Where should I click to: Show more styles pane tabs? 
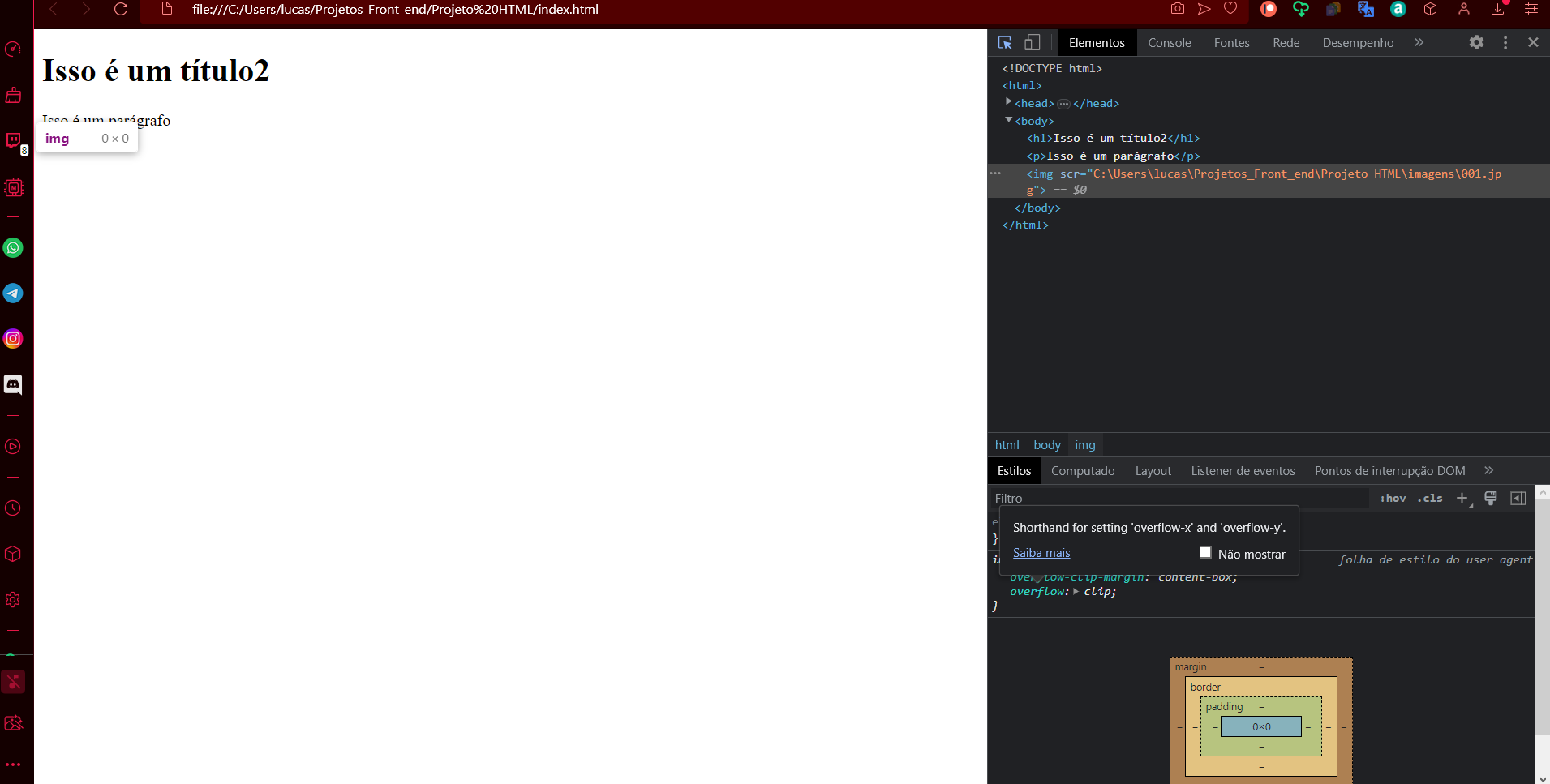pos(1488,470)
